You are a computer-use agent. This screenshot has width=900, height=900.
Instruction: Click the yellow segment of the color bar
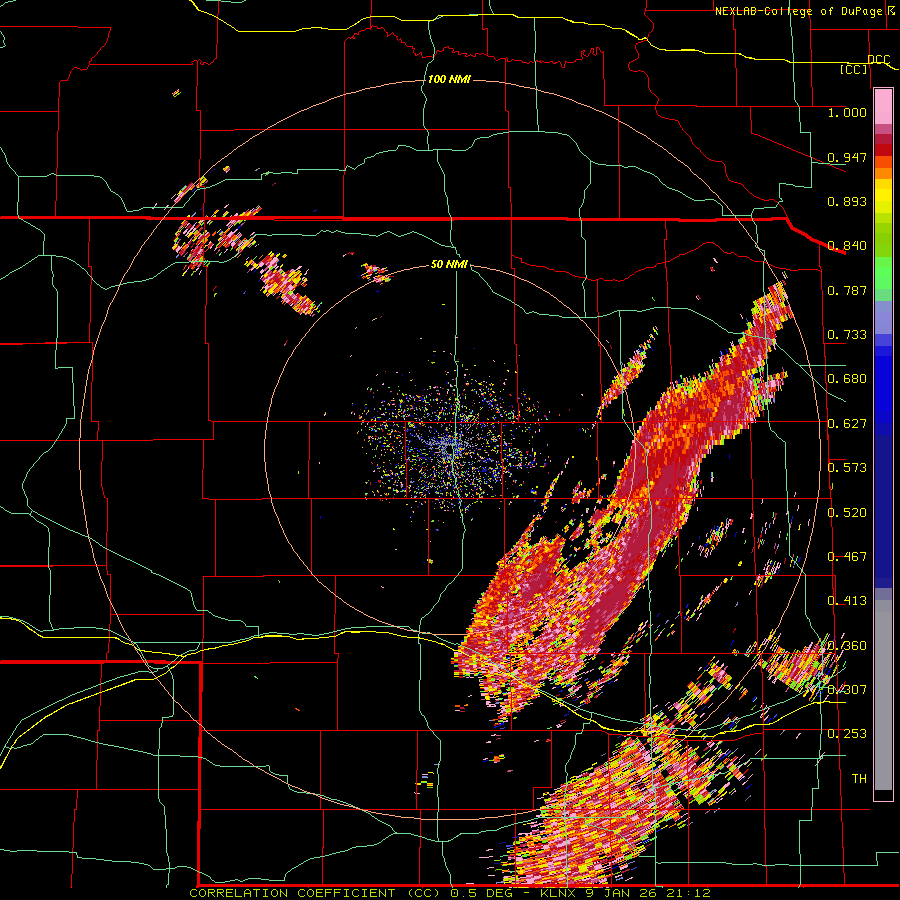pyautogui.click(x=883, y=196)
